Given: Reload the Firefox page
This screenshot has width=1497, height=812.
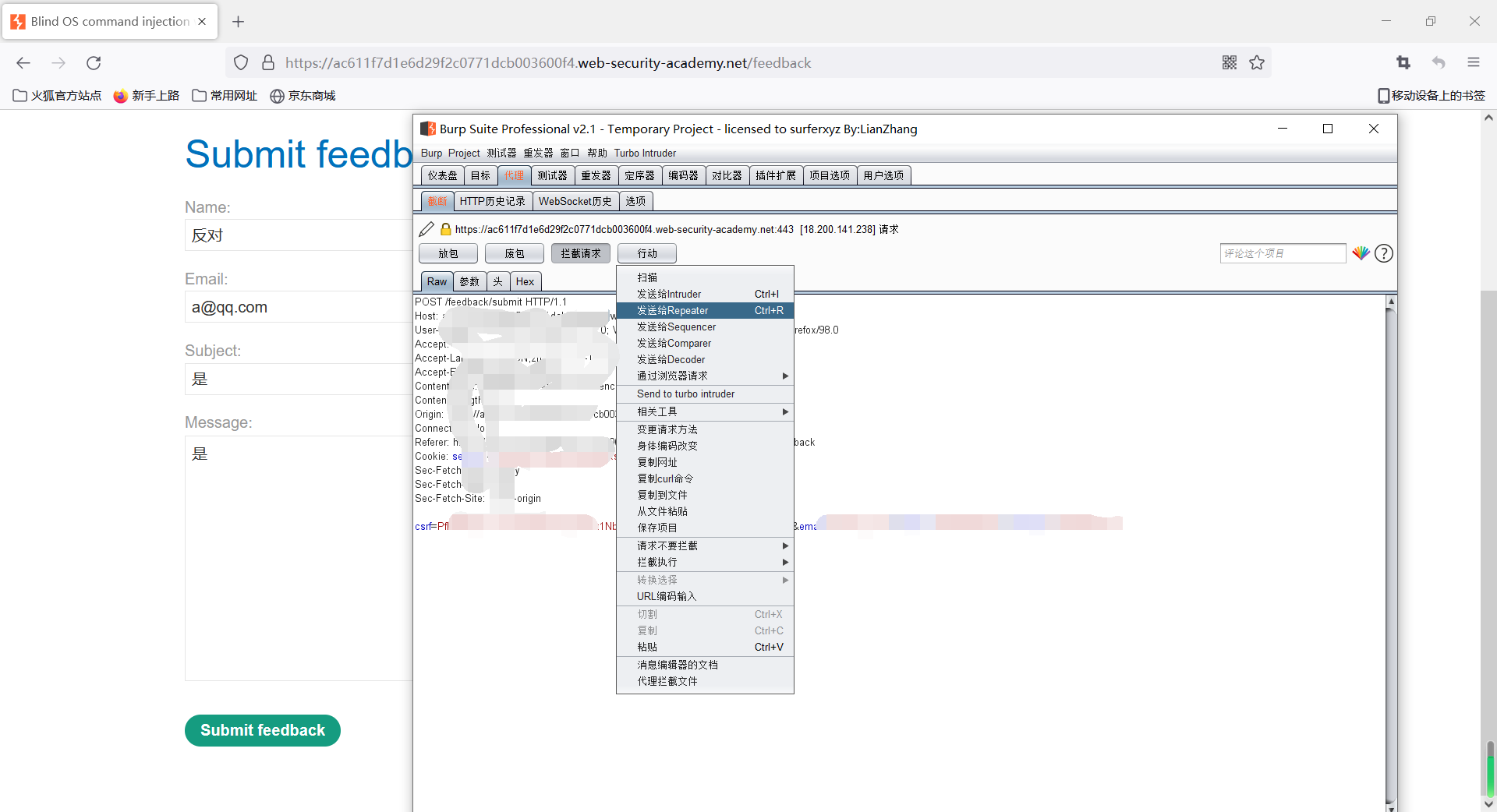Looking at the screenshot, I should (x=94, y=63).
